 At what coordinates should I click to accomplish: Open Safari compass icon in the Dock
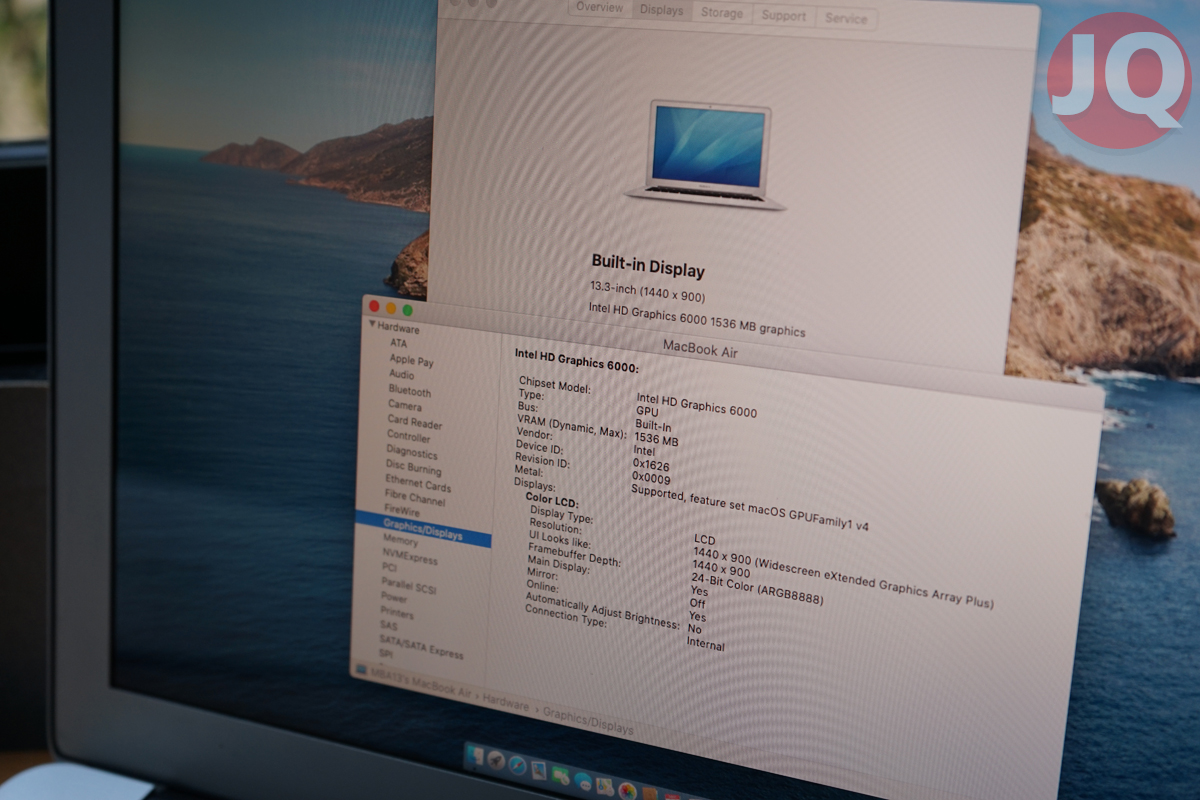(517, 765)
